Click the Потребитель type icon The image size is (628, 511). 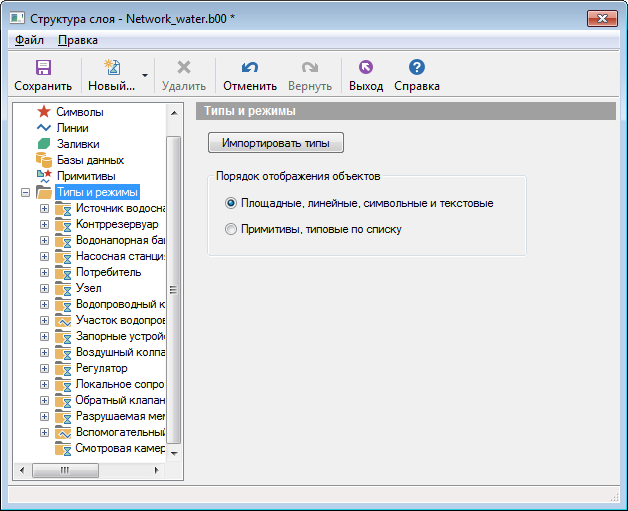tap(63, 273)
